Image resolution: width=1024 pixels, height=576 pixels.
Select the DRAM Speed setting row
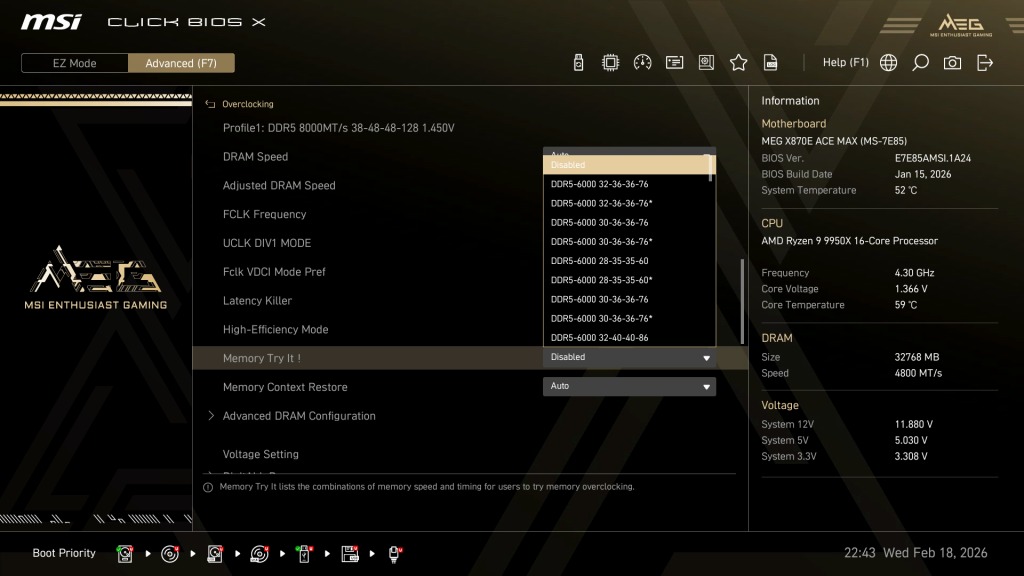coord(470,157)
